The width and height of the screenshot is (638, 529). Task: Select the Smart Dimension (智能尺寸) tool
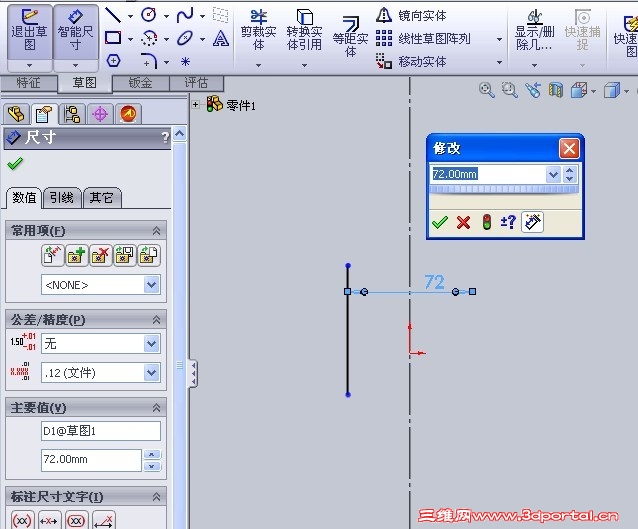75,32
